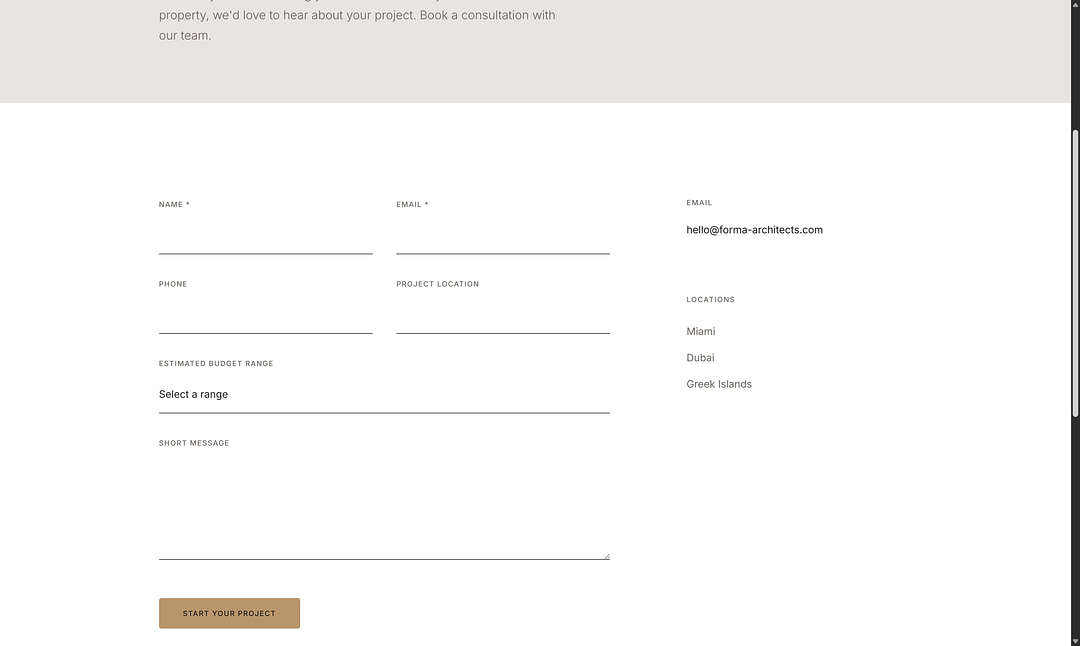
Task: Click the textarea resize handle corner
Action: pos(606,556)
